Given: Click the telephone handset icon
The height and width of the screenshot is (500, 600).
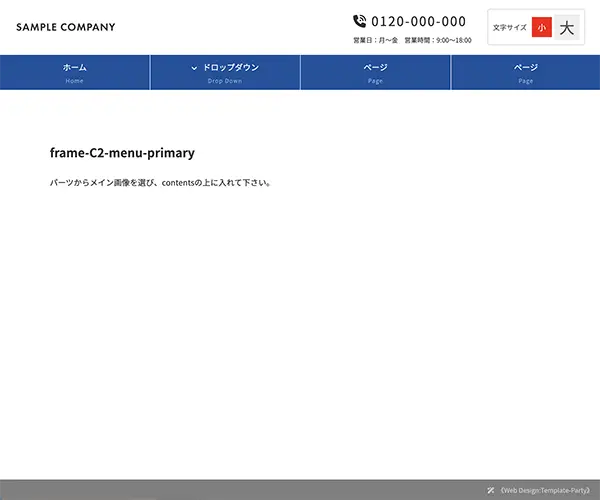Looking at the screenshot, I should point(360,21).
